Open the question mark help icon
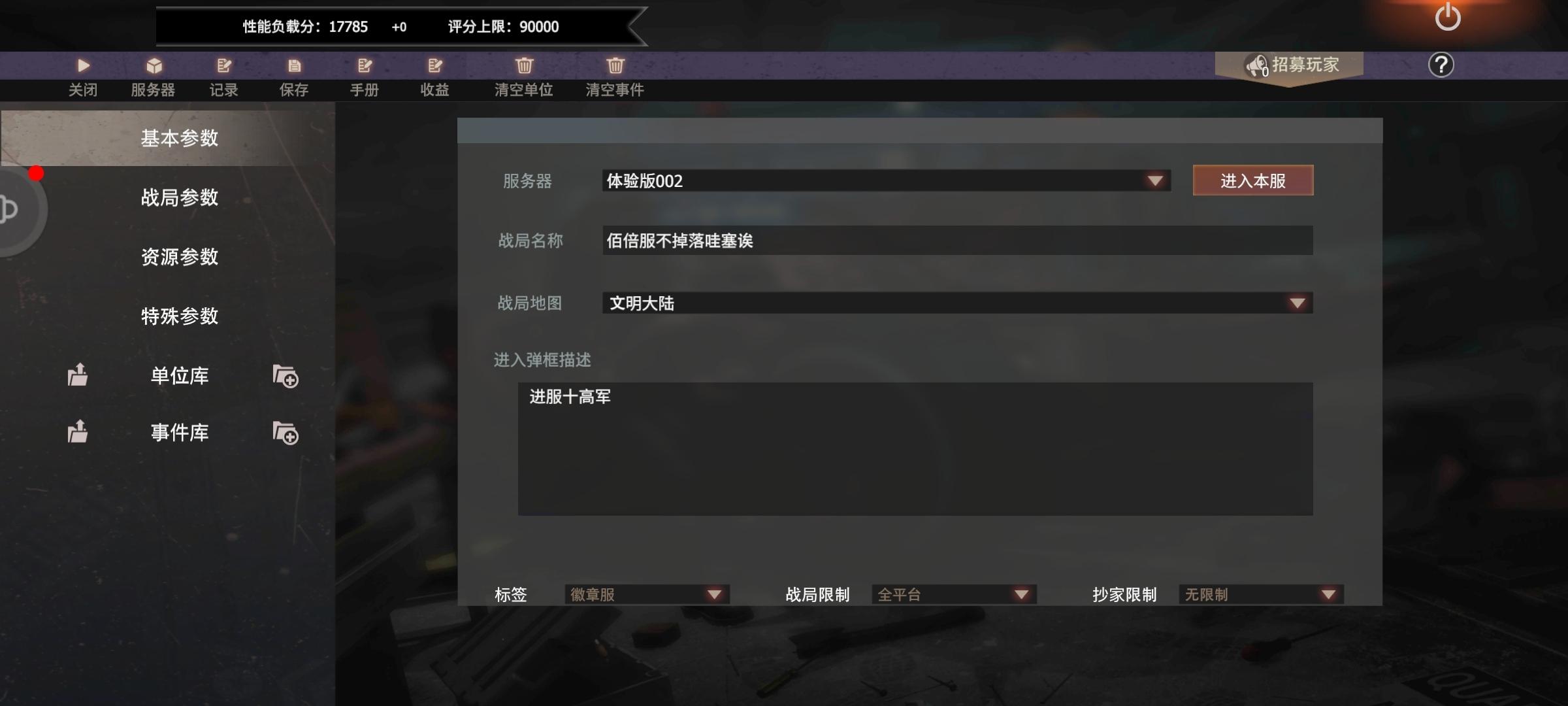 point(1441,65)
